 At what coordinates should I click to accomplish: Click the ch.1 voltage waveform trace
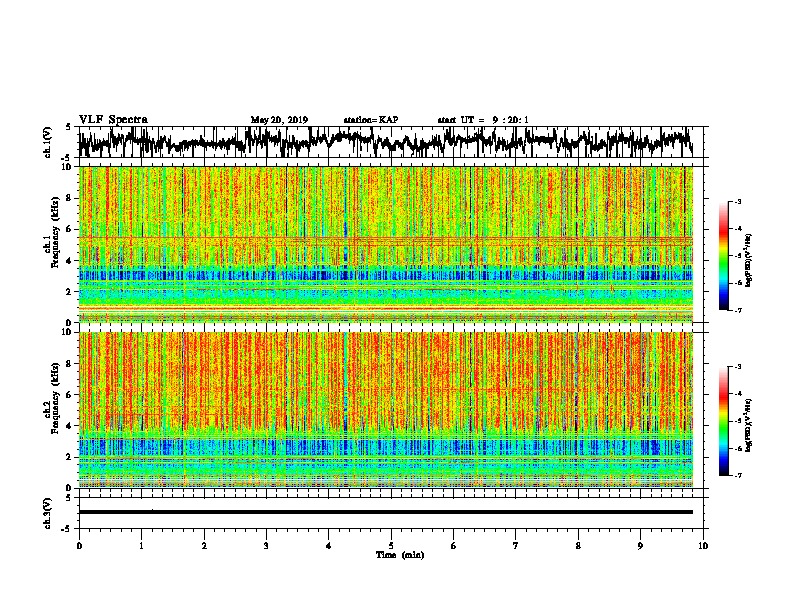point(385,142)
